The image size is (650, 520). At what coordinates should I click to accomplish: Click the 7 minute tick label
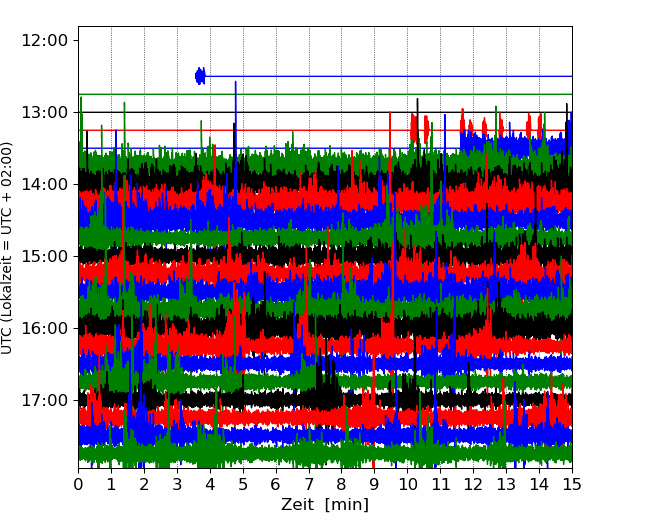coord(309,484)
